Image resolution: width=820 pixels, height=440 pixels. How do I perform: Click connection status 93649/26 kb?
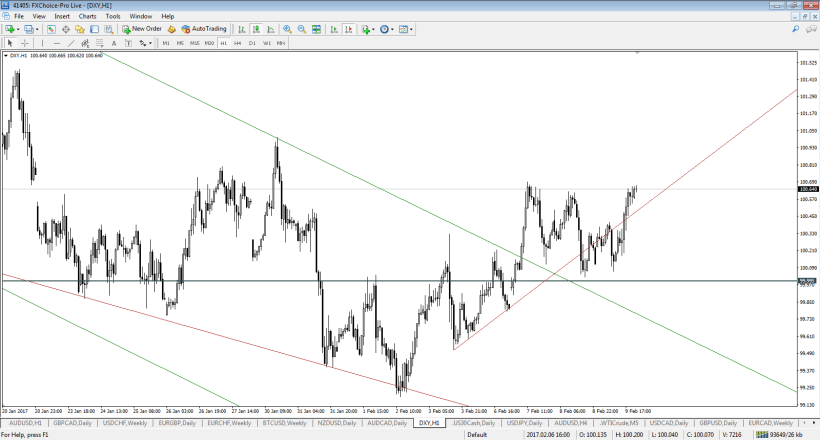pos(780,435)
